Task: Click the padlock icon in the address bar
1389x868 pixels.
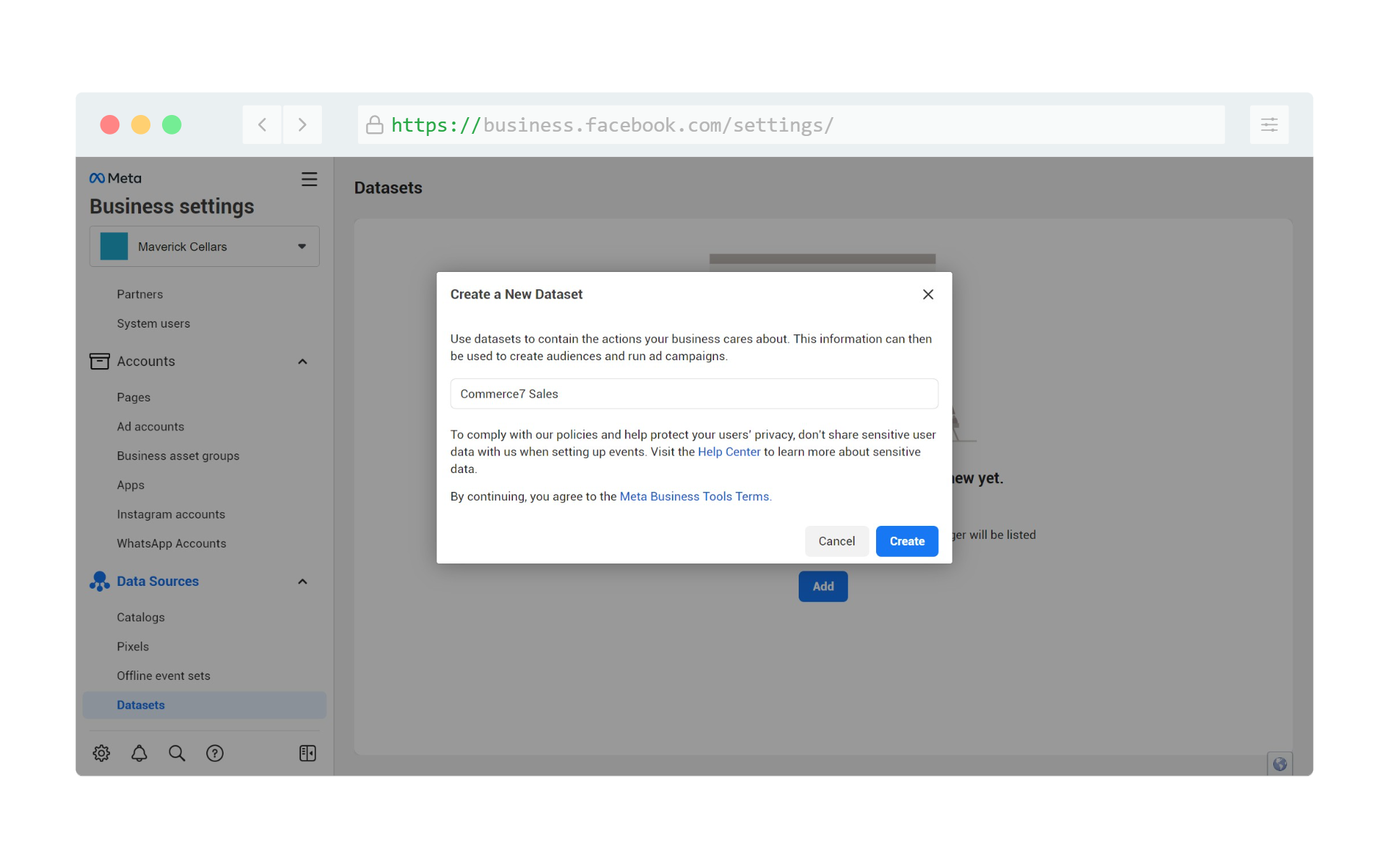Action: coord(374,124)
